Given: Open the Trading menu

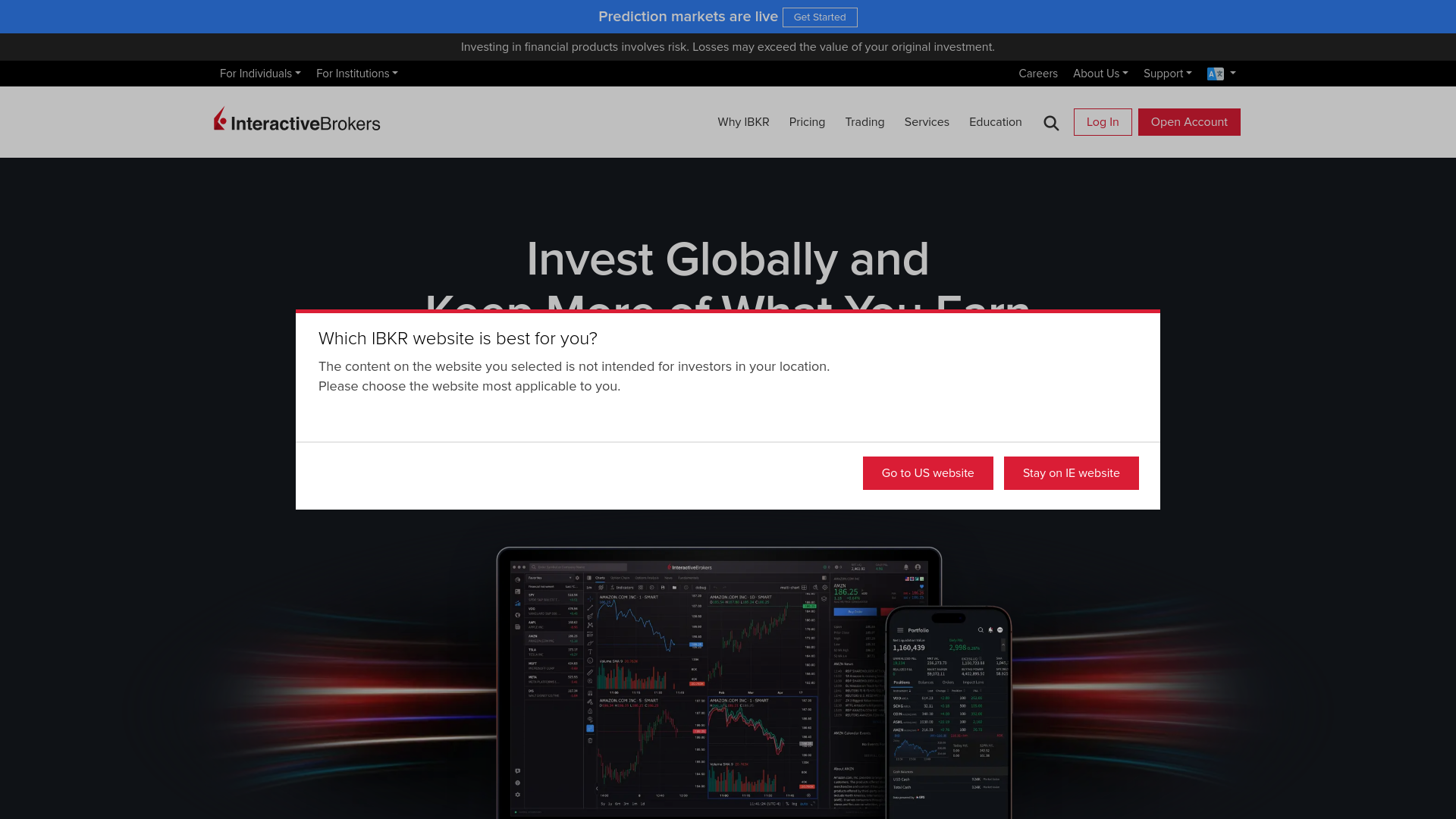Looking at the screenshot, I should point(864,122).
